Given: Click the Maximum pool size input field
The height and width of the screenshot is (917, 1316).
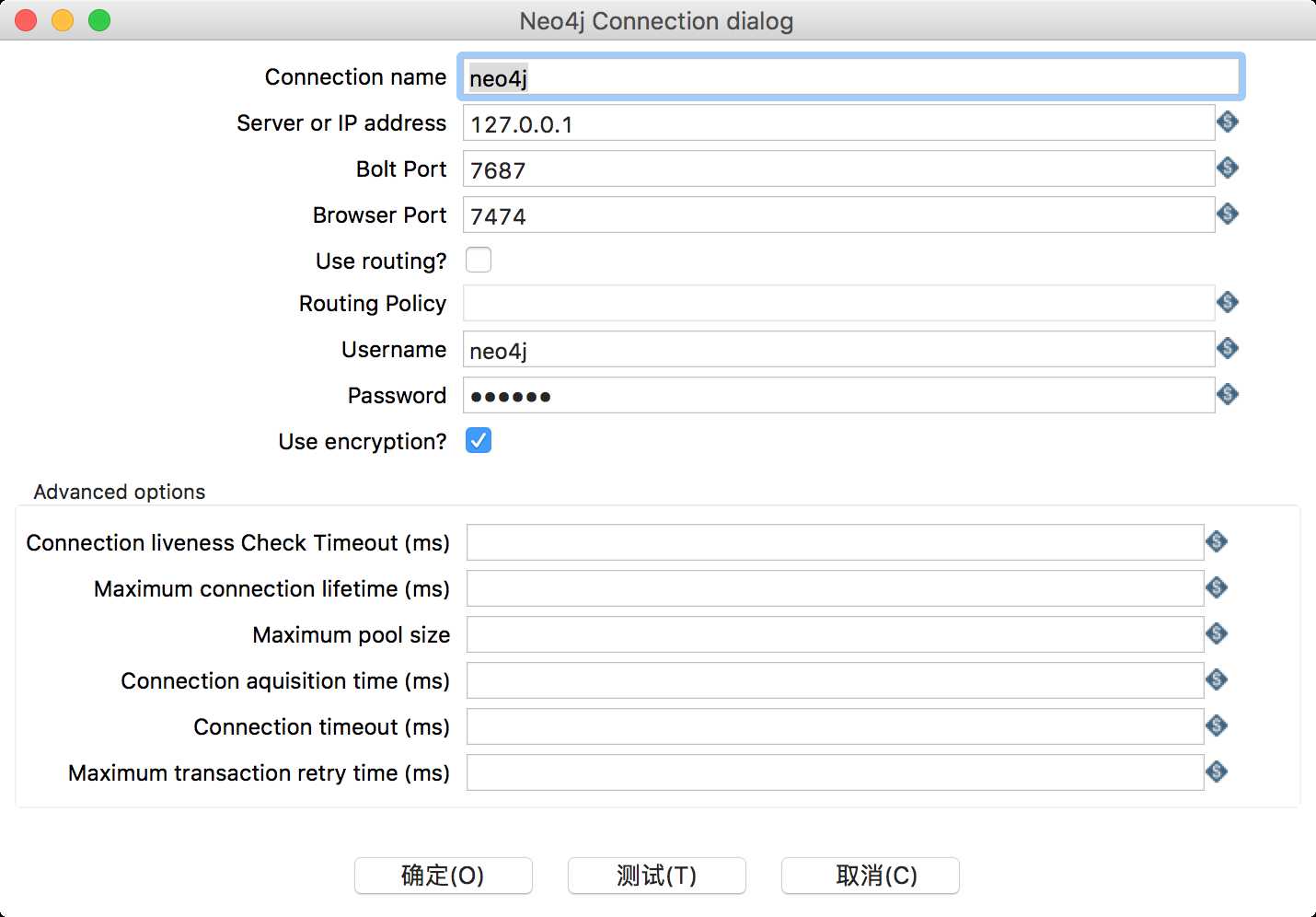Looking at the screenshot, I should tap(835, 634).
